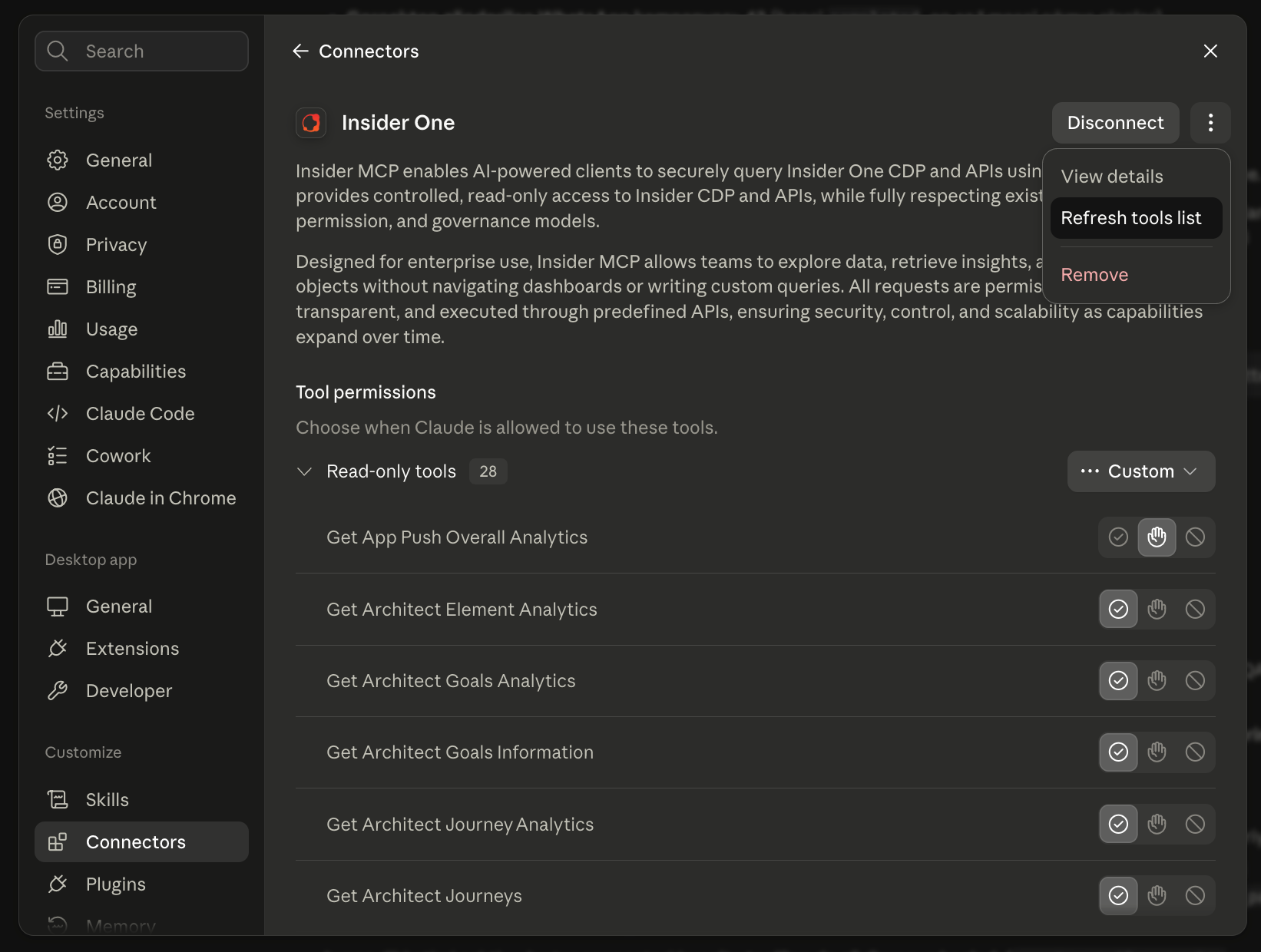This screenshot has width=1261, height=952.
Task: Collapse the Read-only tools section
Action: (x=304, y=471)
